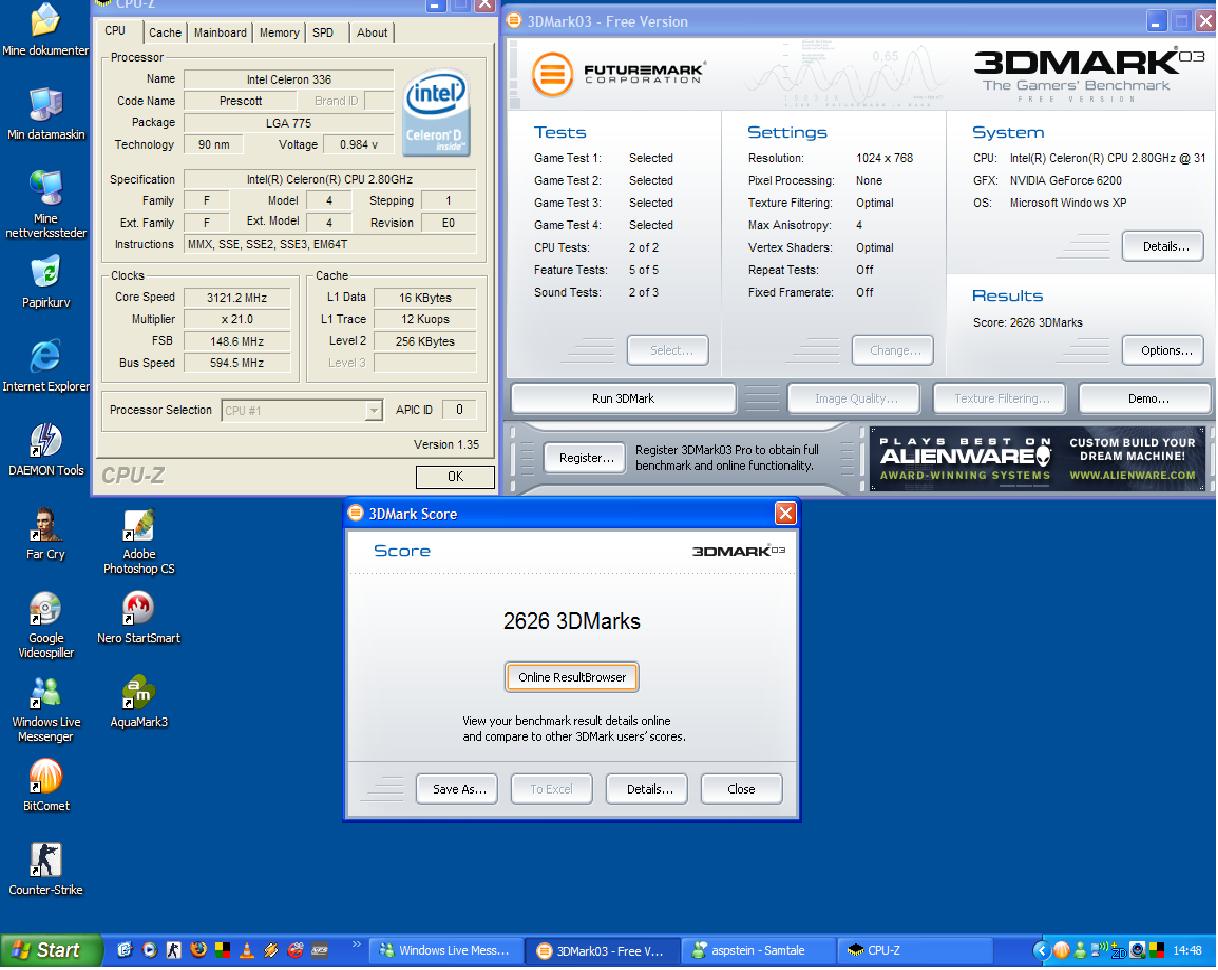
Task: Switch to the aspstein - Samtale taskbar item
Action: click(x=758, y=950)
